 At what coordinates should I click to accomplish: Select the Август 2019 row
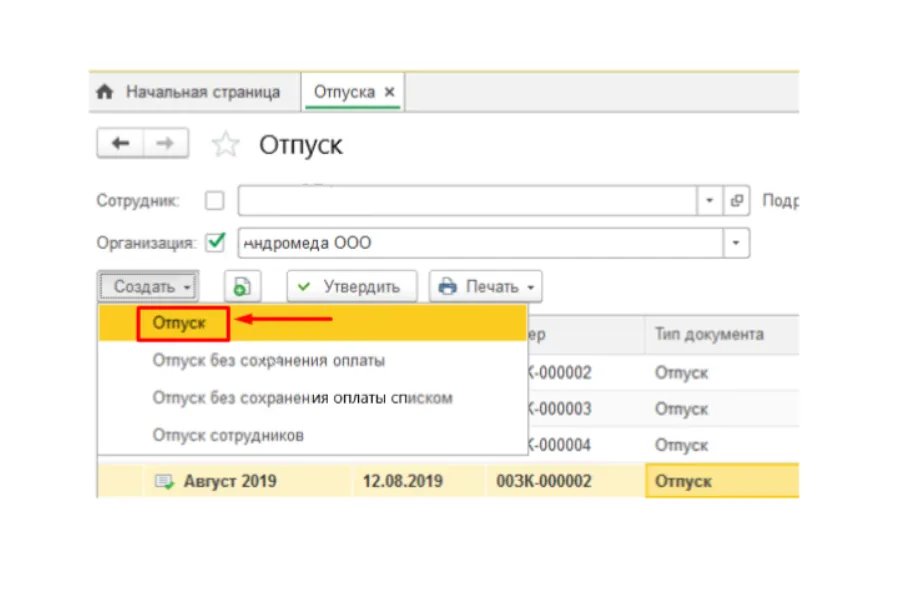point(448,481)
